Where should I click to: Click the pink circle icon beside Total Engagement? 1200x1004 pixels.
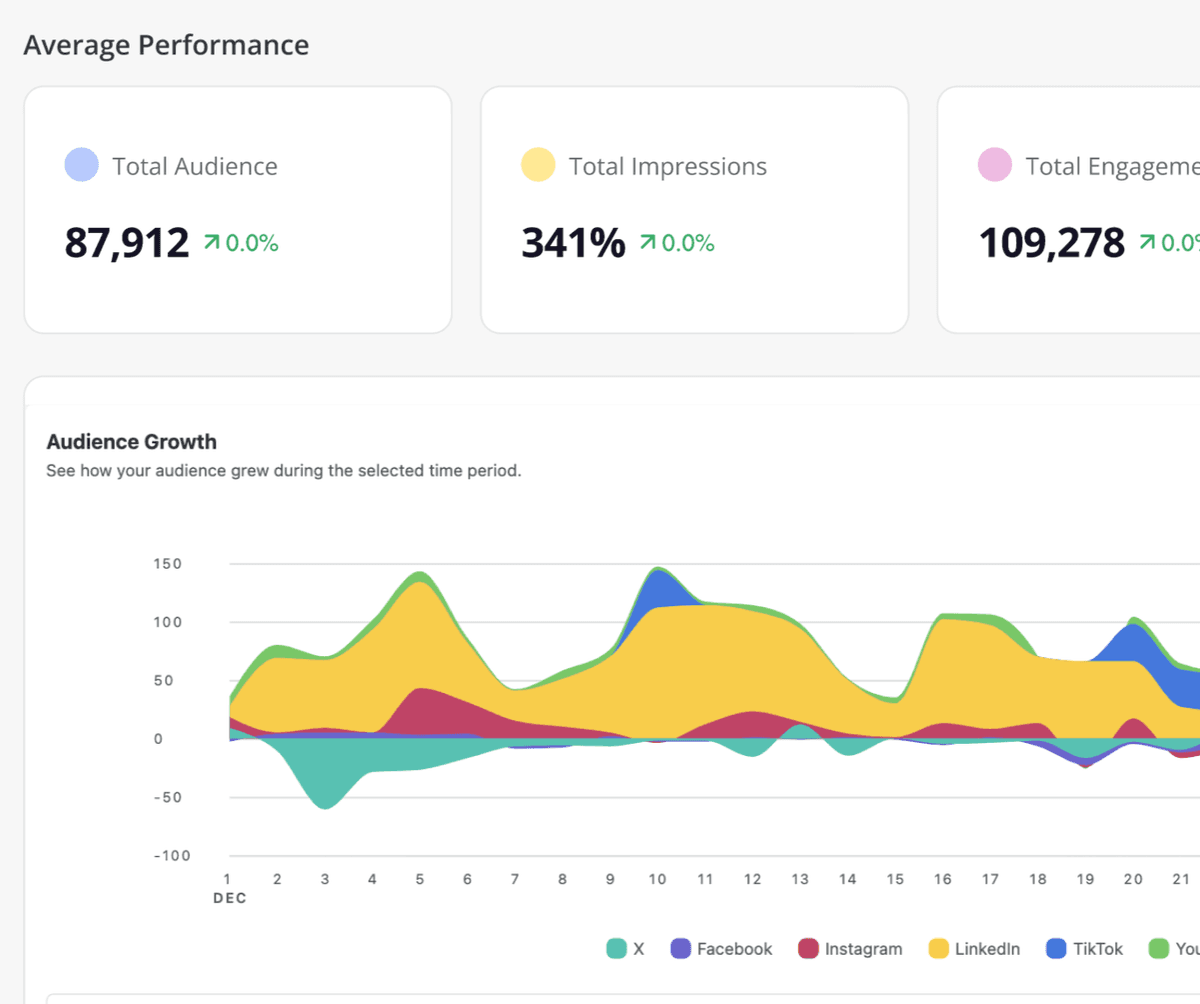[x=994, y=165]
